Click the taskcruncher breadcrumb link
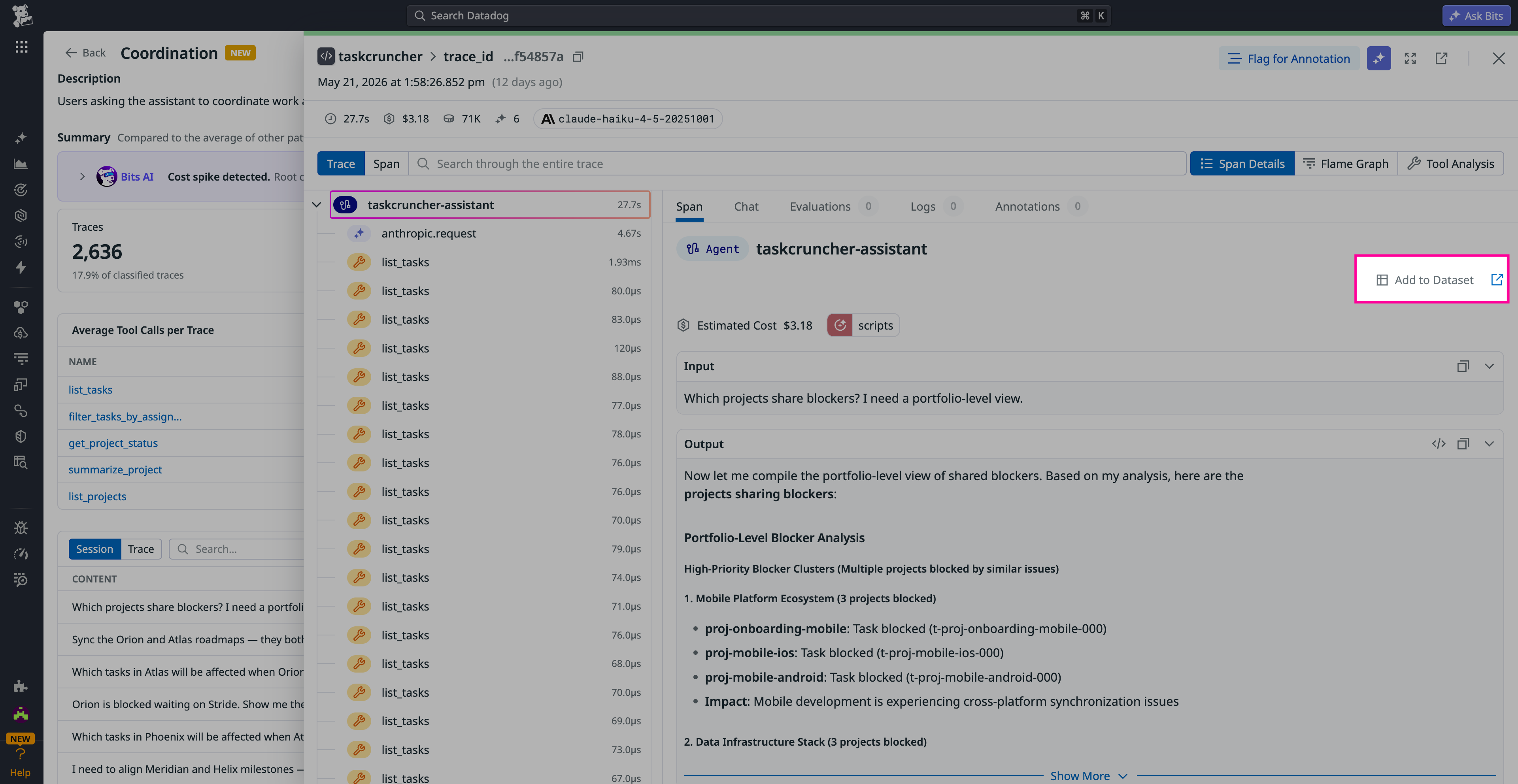 pyautogui.click(x=380, y=57)
